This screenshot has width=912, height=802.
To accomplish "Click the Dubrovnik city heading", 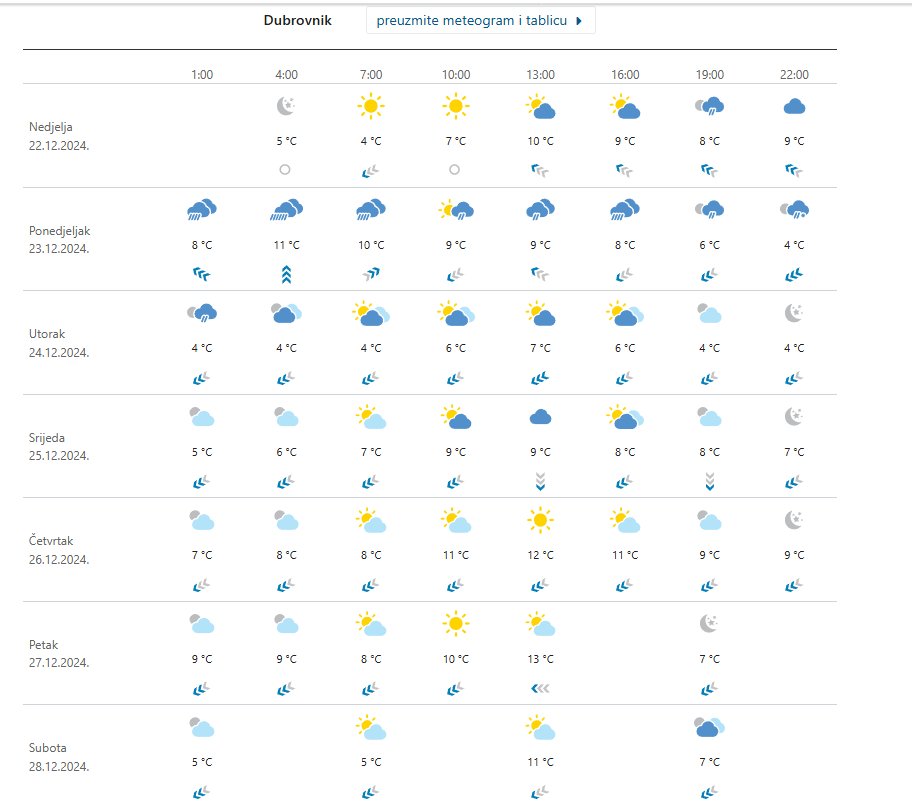I will 297,20.
